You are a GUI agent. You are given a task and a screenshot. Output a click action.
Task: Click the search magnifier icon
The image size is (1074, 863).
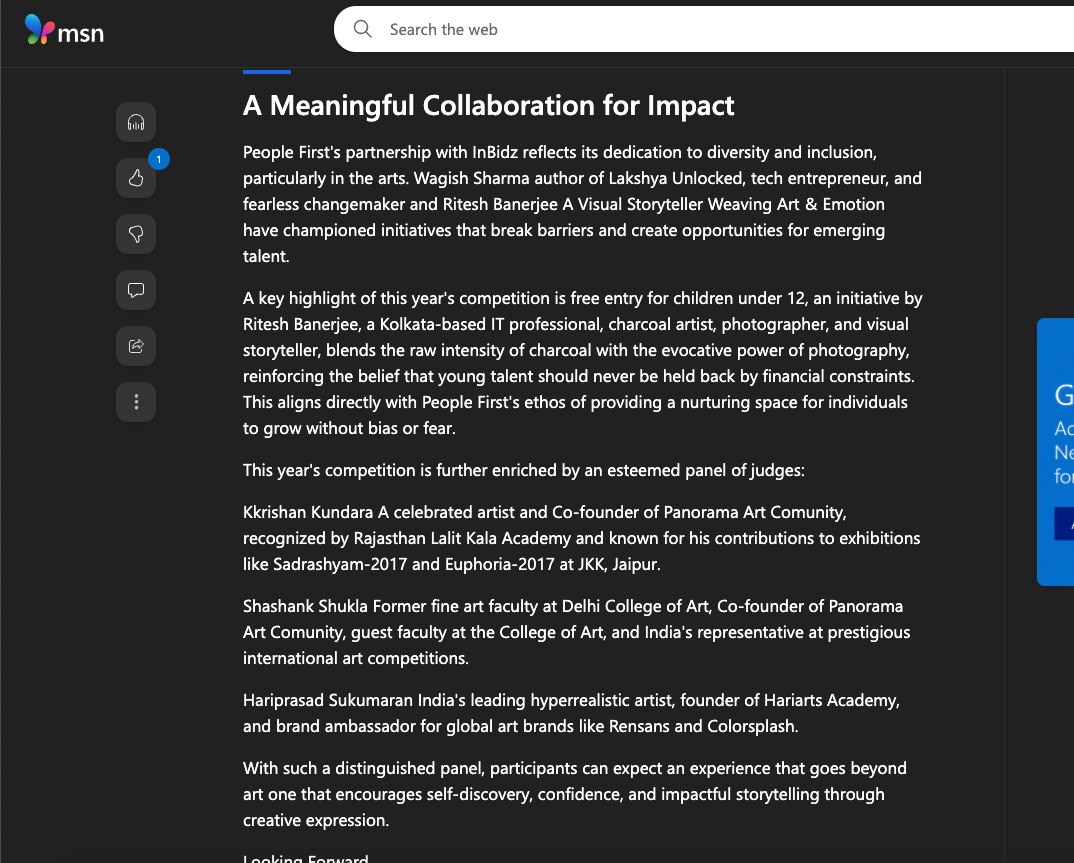(363, 29)
